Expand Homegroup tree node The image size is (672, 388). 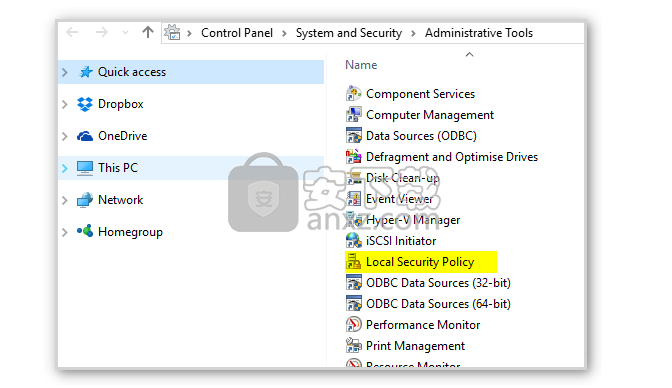tap(65, 232)
